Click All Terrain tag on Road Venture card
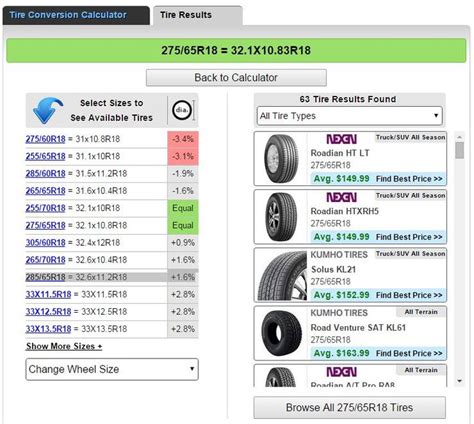This screenshot has width=474, height=424. pyautogui.click(x=421, y=312)
